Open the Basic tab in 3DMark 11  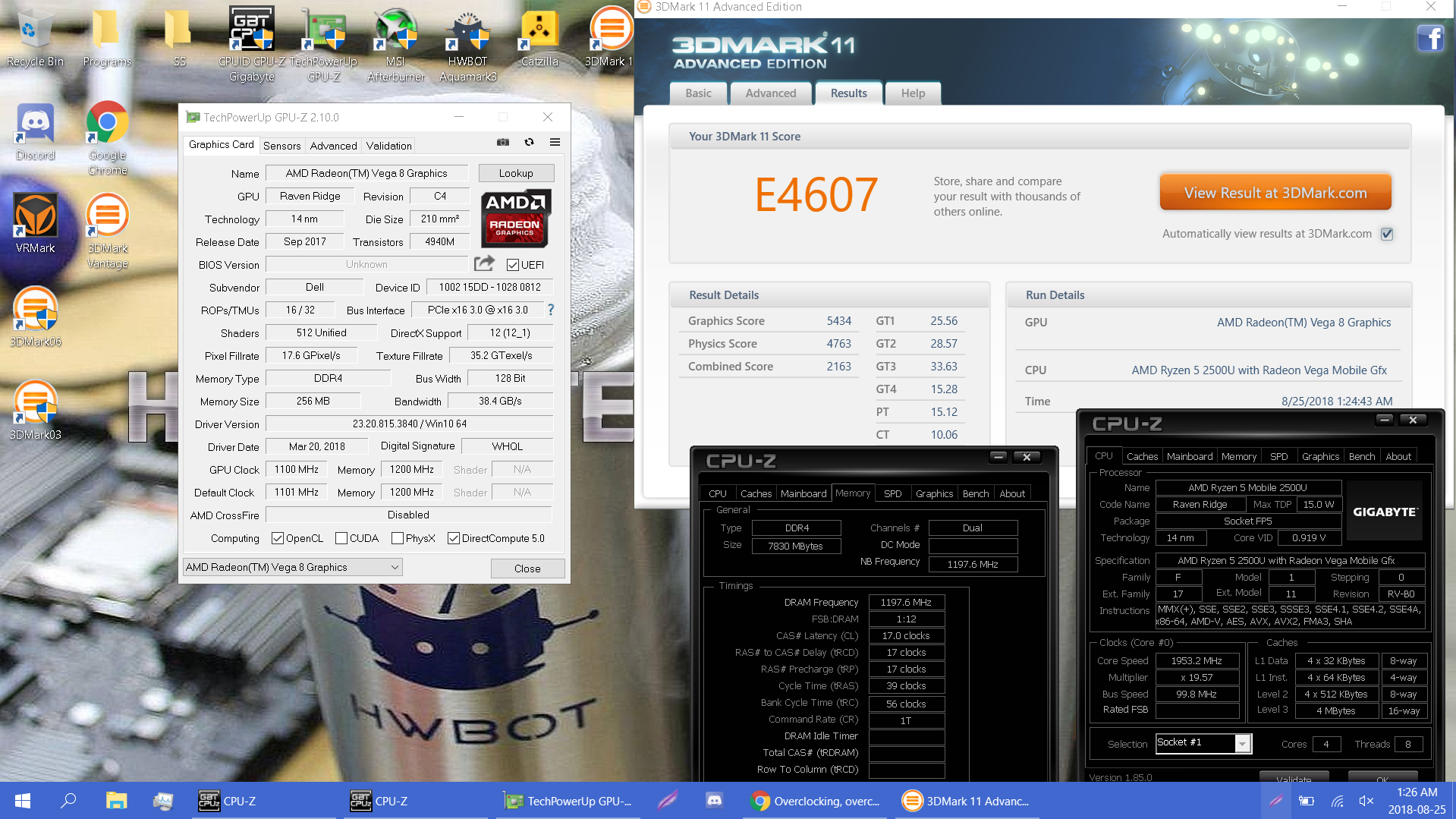click(x=698, y=93)
